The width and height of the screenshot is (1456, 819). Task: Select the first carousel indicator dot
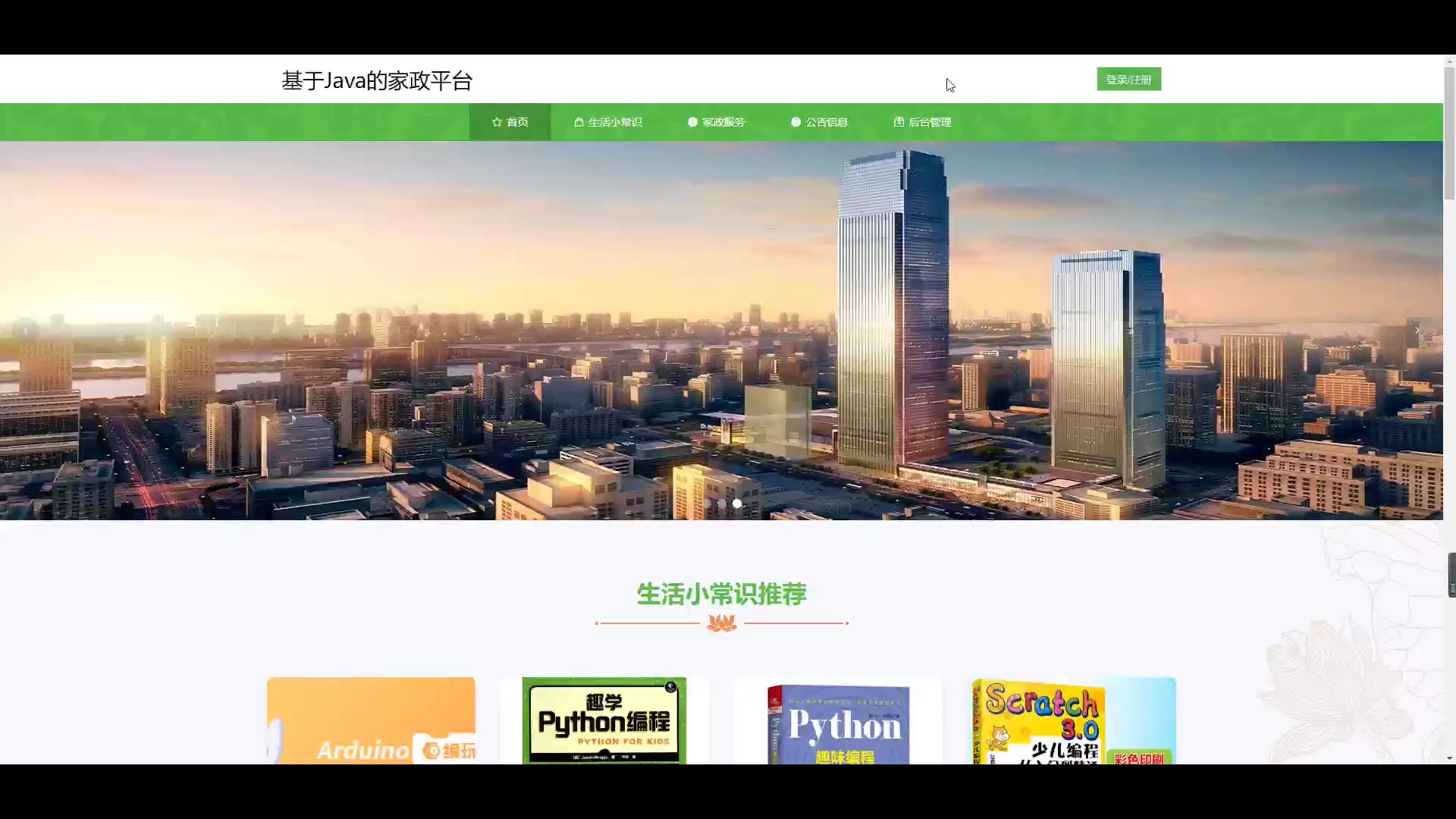pos(707,504)
